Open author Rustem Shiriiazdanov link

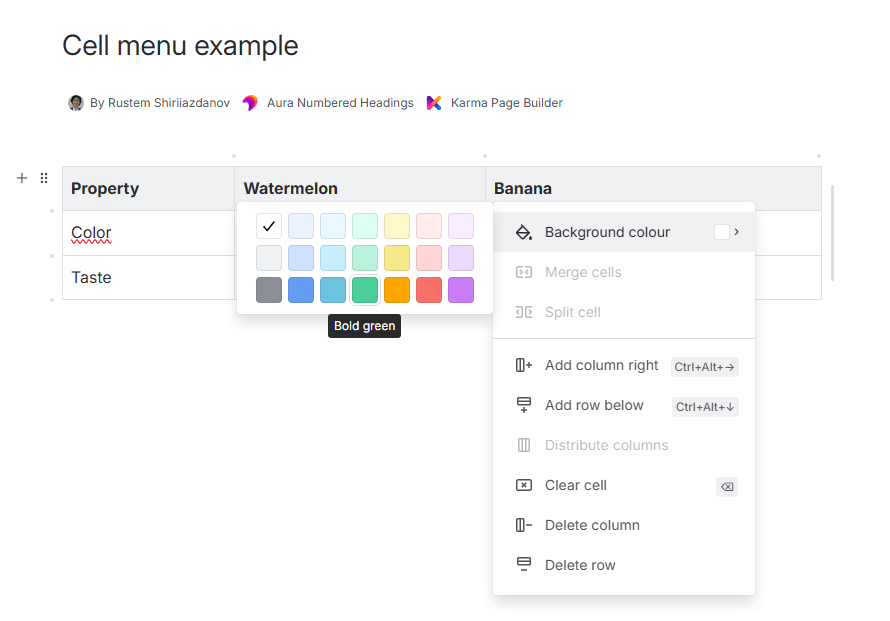160,103
